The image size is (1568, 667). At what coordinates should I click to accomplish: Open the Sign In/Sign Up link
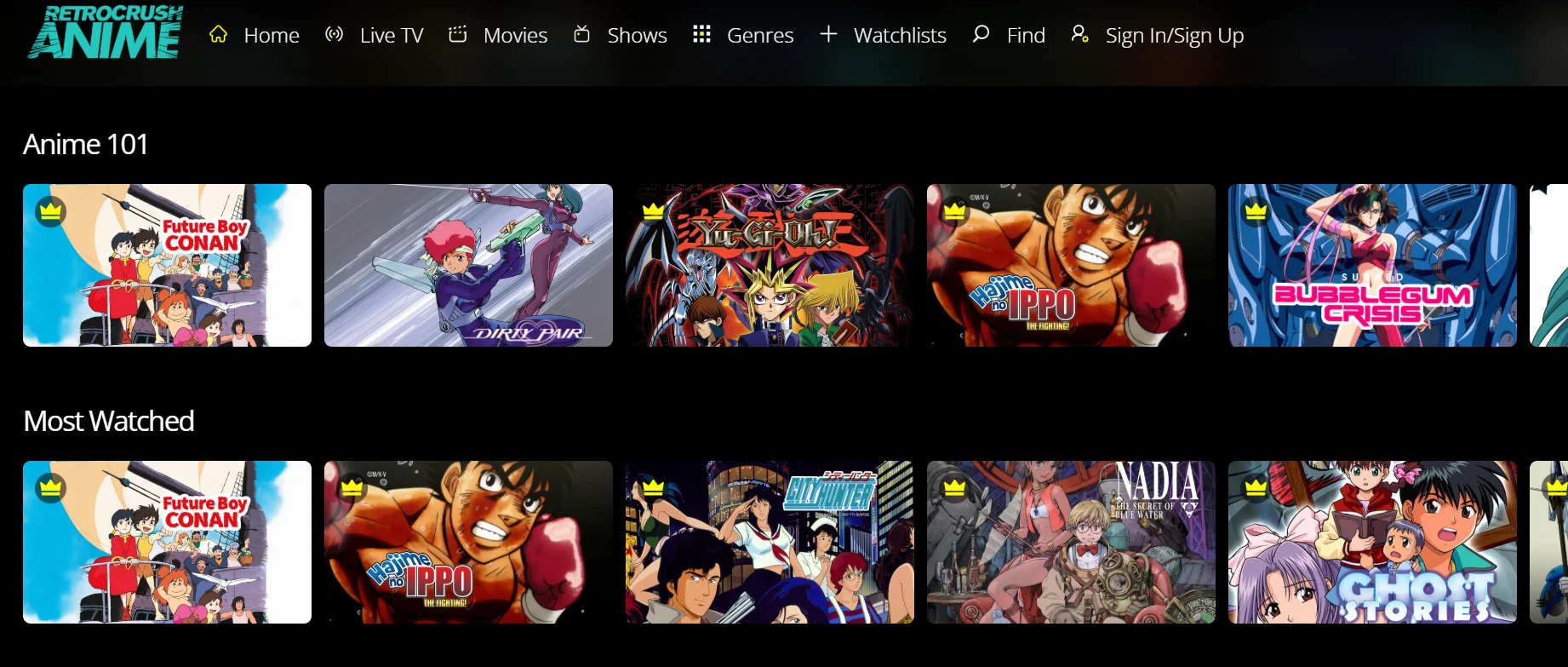pyautogui.click(x=1175, y=35)
